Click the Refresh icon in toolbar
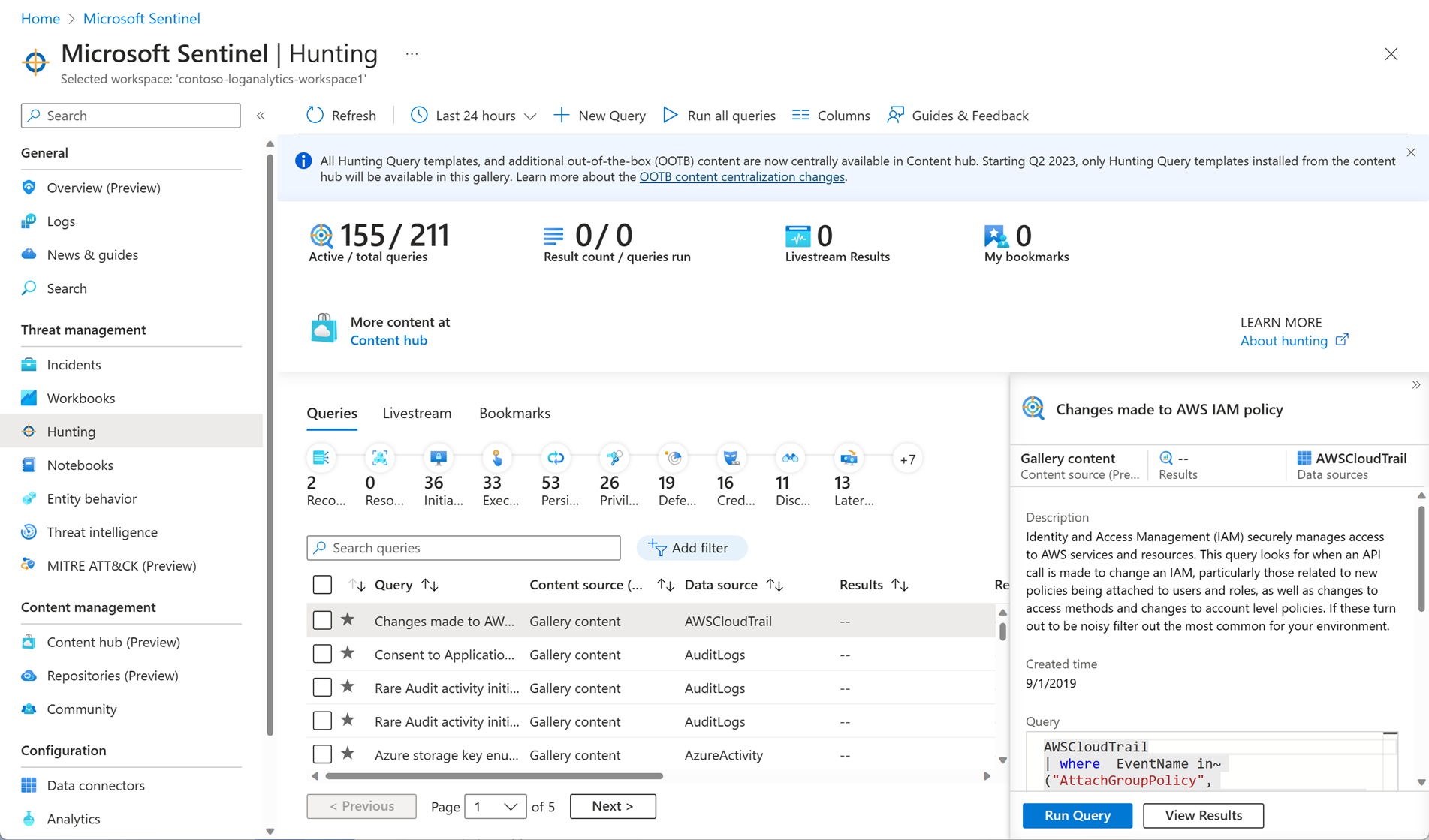Screen dimensions: 1429x840 pos(315,115)
